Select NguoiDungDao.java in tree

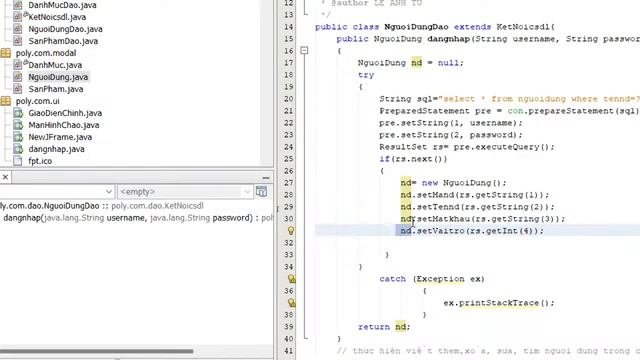[65, 29]
